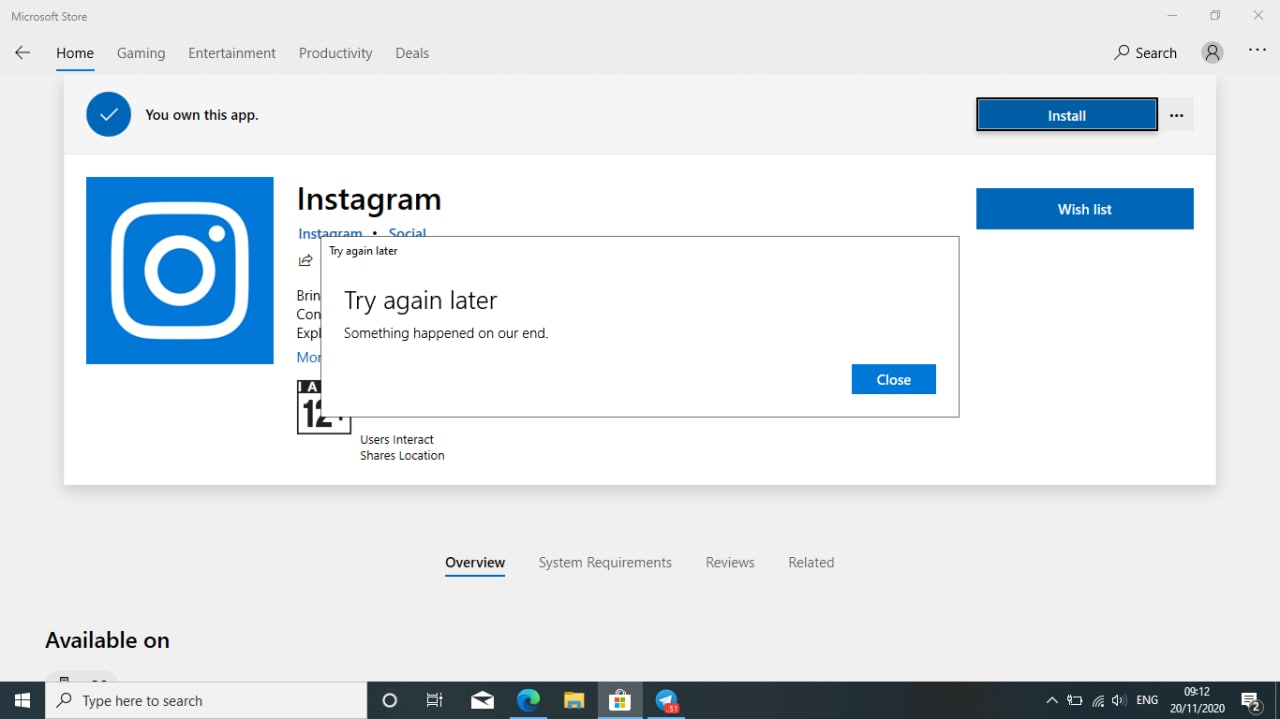This screenshot has width=1280, height=719.
Task: Switch to the Home tab
Action: 75,53
